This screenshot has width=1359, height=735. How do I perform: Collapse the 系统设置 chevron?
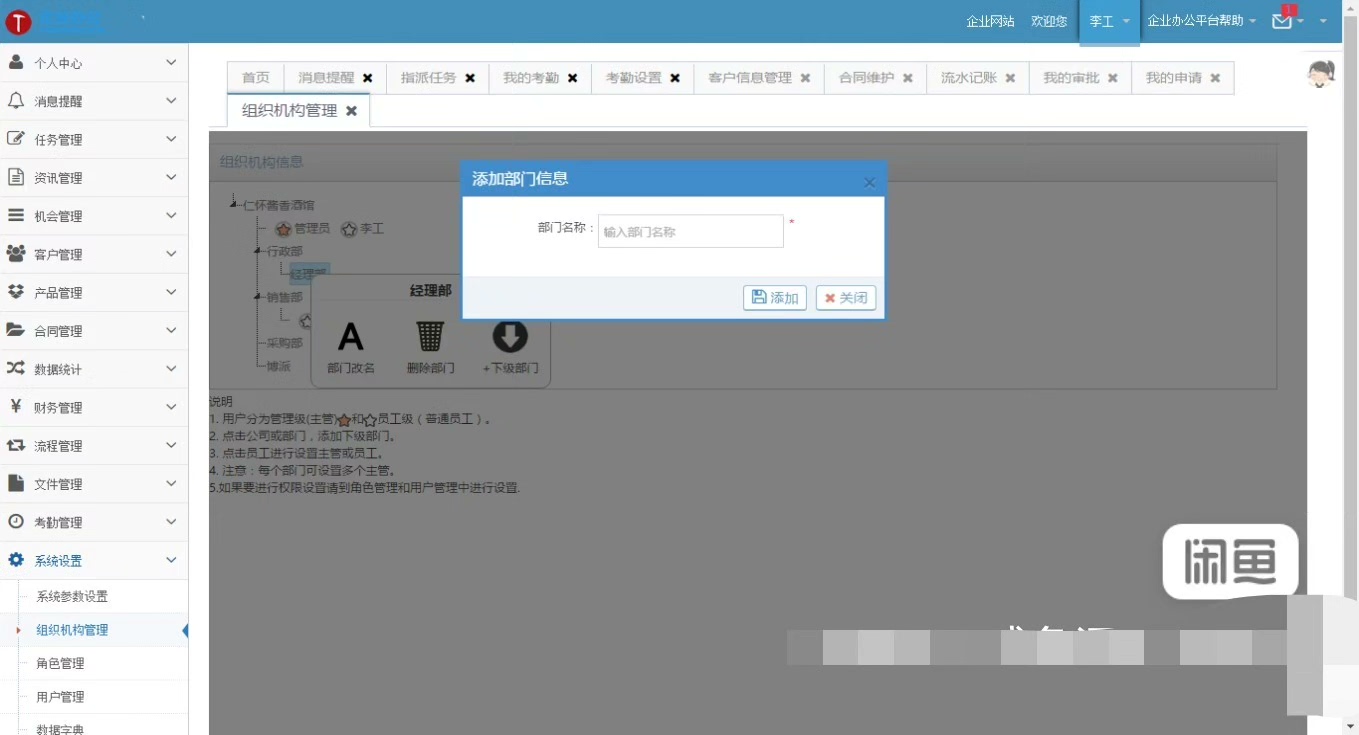coord(171,560)
